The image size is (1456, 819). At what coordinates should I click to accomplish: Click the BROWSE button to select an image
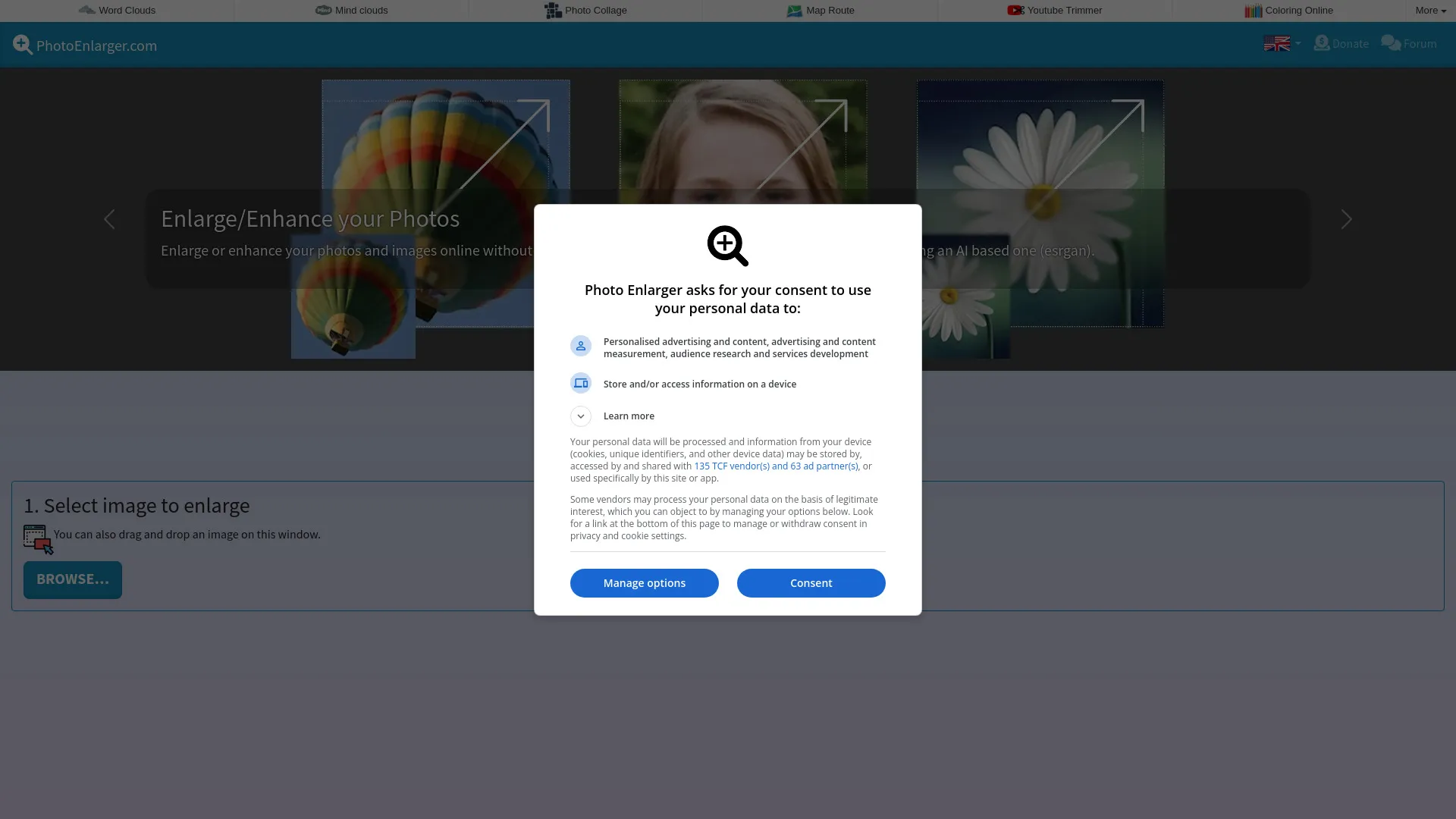click(x=72, y=579)
